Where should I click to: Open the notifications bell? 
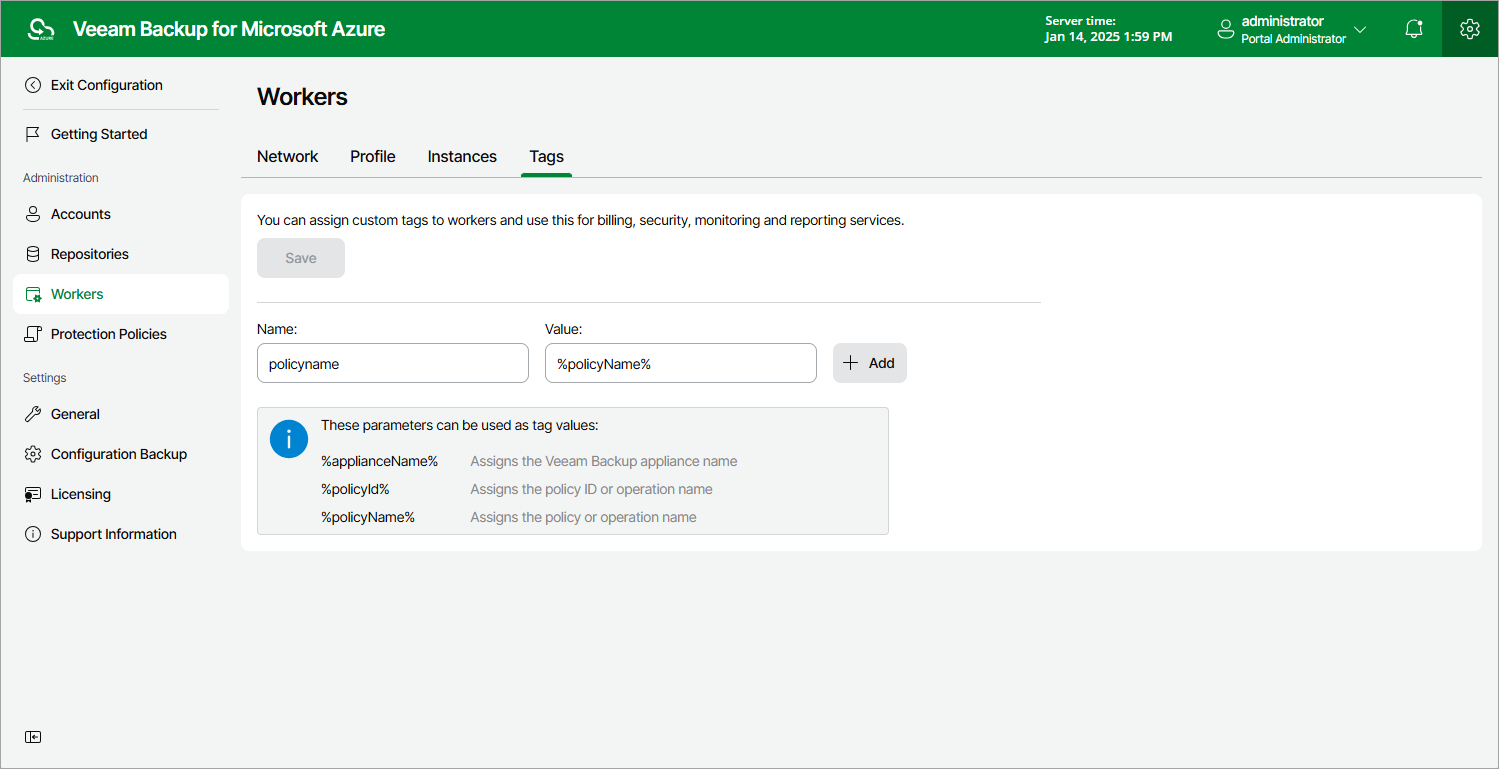click(1414, 29)
